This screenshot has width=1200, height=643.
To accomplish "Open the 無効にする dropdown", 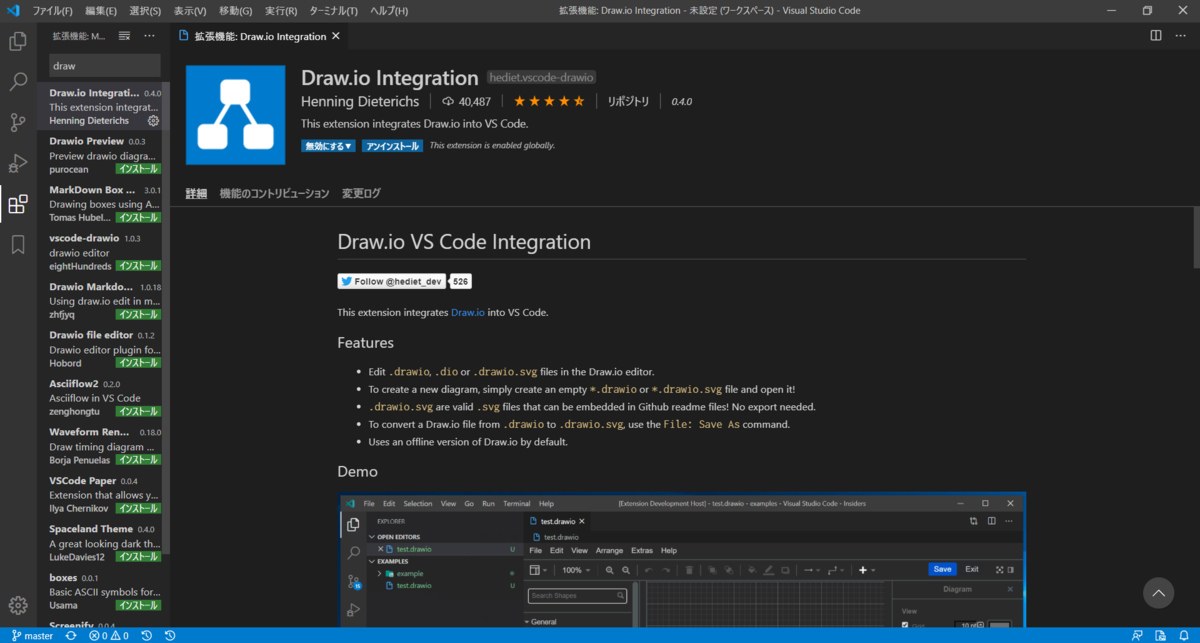I will (328, 145).
